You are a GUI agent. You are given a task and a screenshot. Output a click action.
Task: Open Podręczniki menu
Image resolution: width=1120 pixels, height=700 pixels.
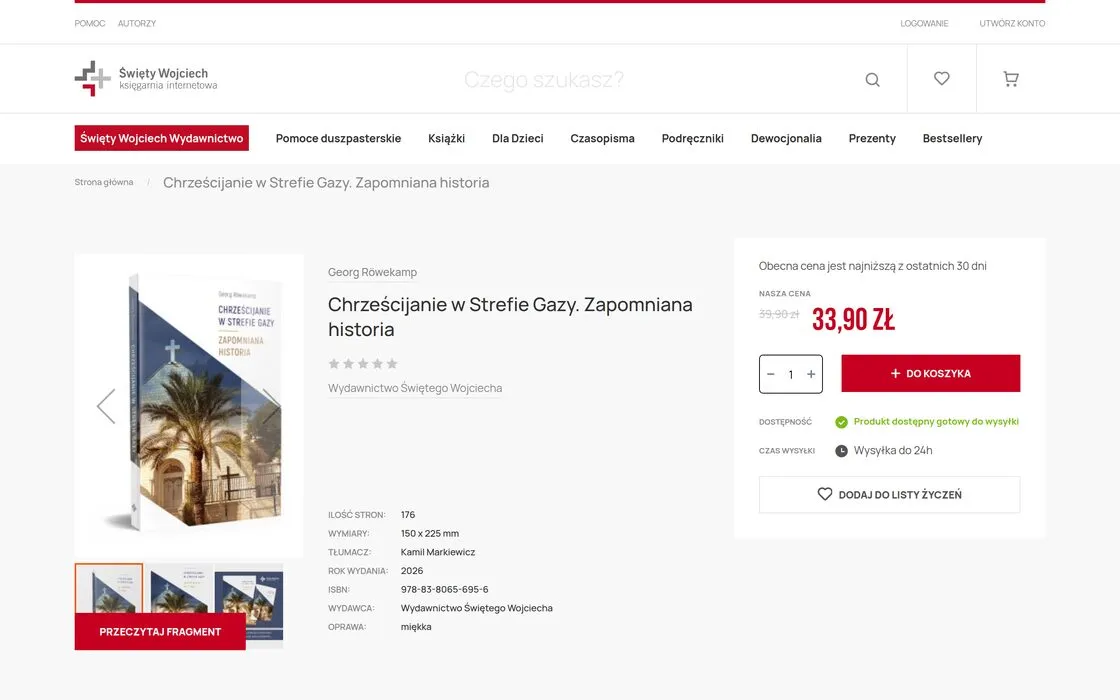692,139
